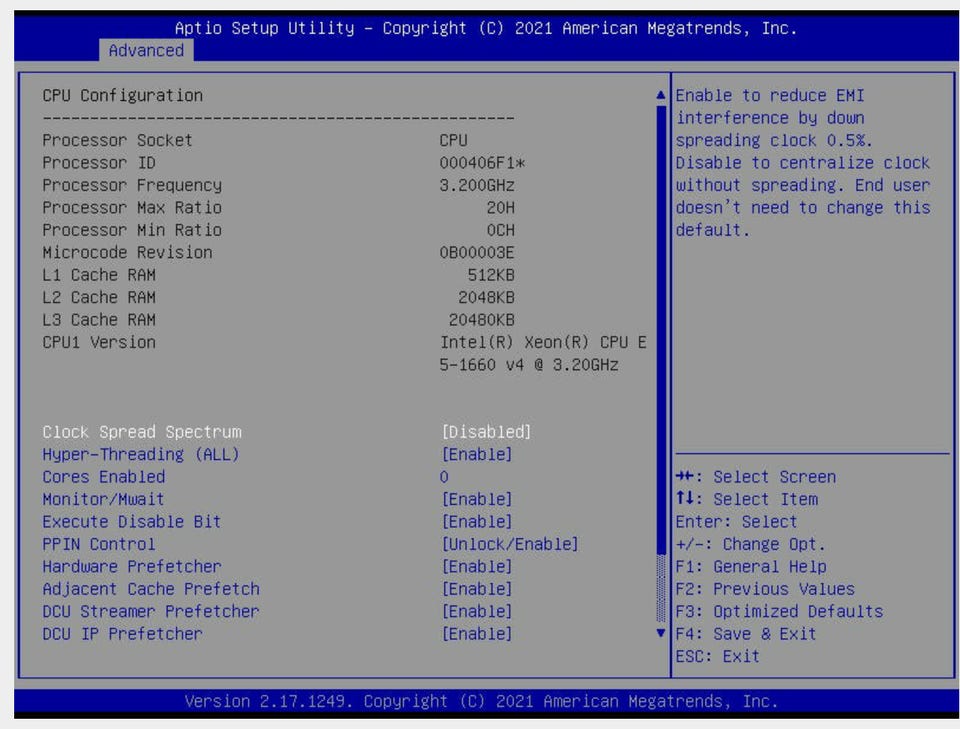Screen dimensions: 960x729
Task: Click the scrollbar up arrow
Action: tap(661, 95)
